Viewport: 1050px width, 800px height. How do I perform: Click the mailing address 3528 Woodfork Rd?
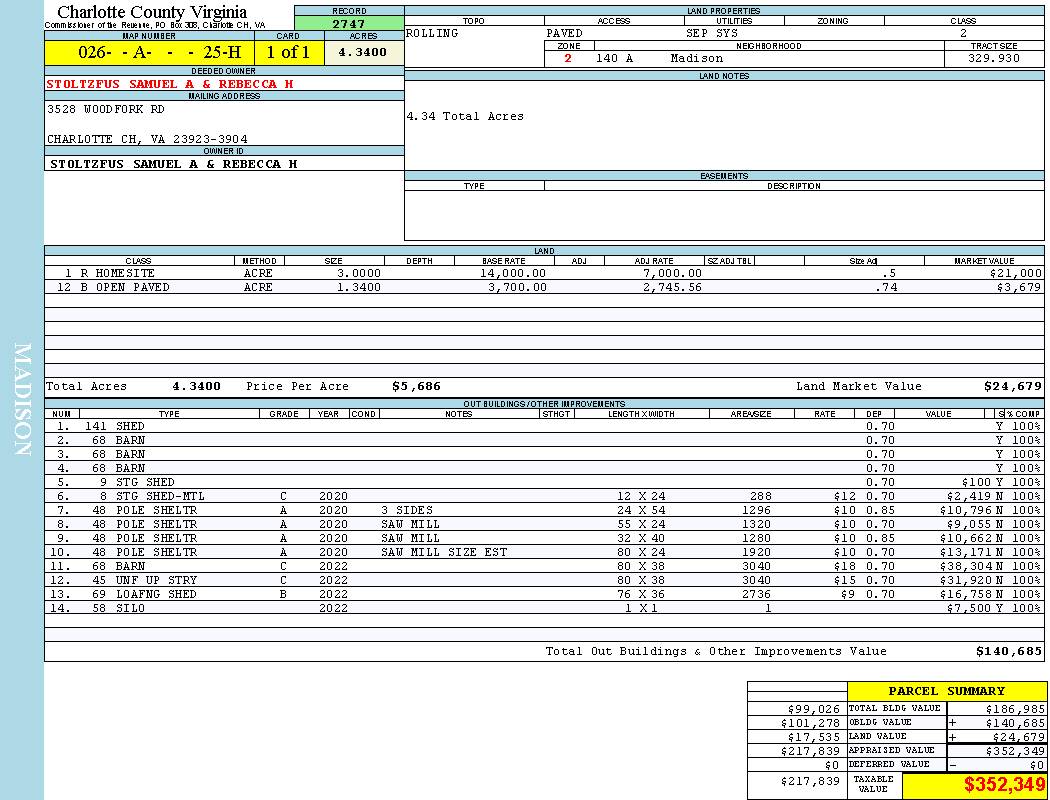coord(106,110)
